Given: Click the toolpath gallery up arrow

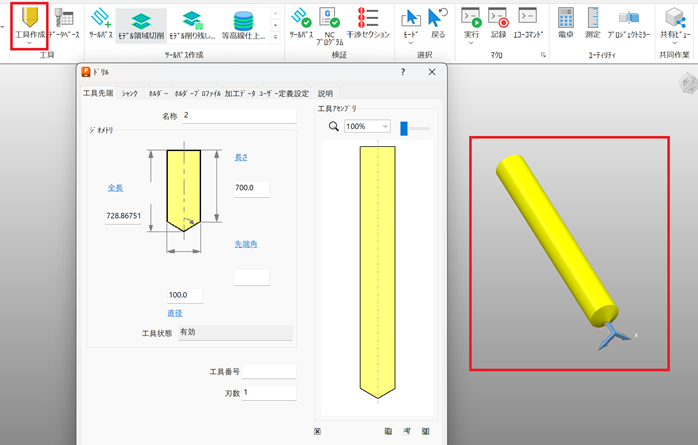Looking at the screenshot, I should click(276, 14).
